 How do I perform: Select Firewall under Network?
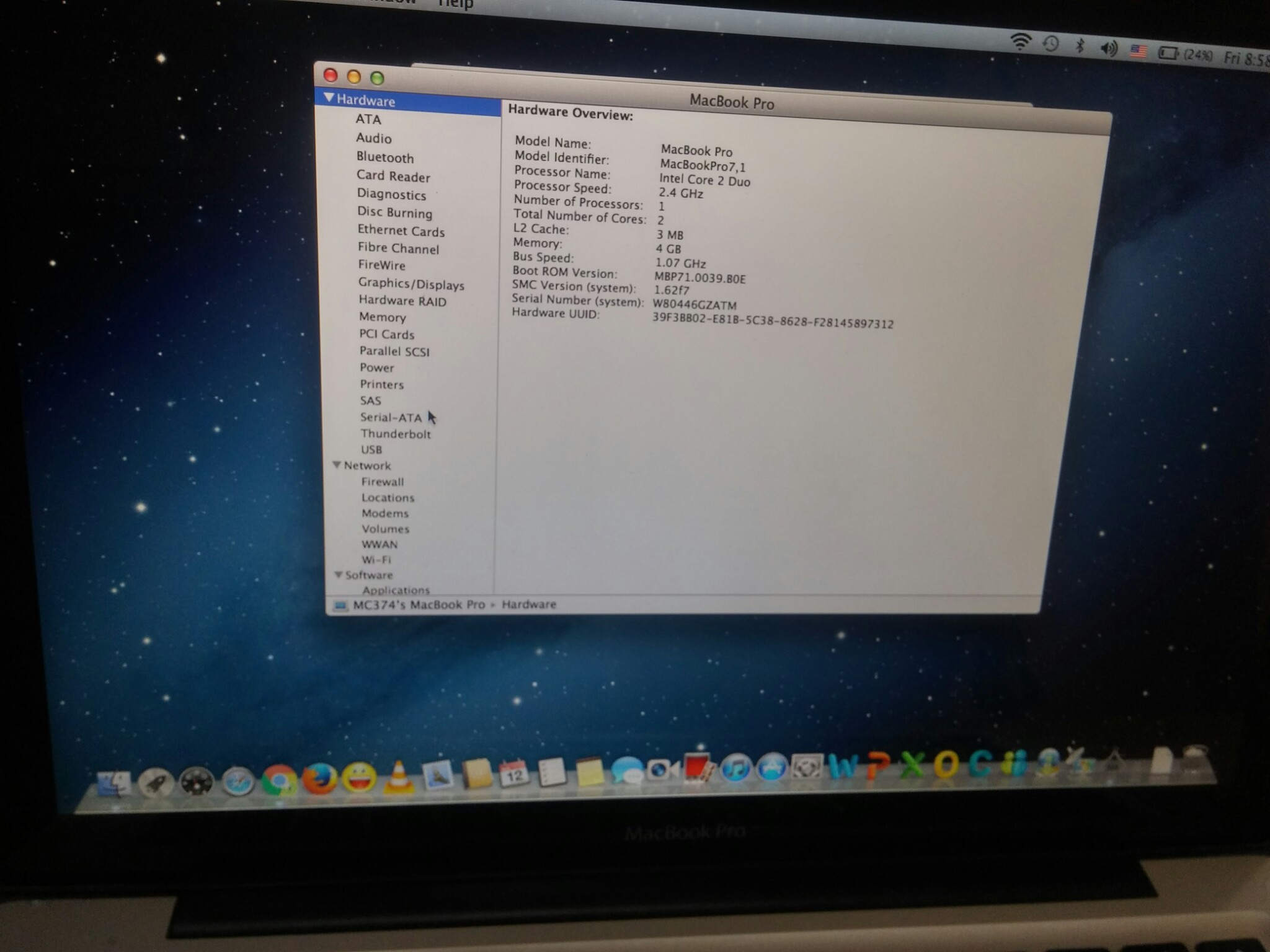click(382, 482)
